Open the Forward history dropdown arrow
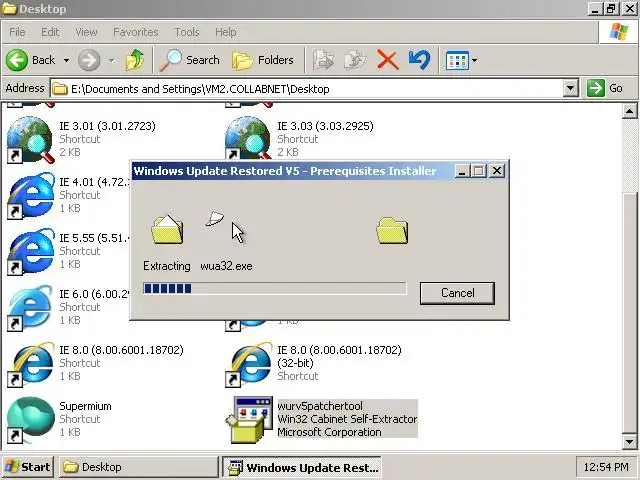The width and height of the screenshot is (640, 480). click(111, 60)
